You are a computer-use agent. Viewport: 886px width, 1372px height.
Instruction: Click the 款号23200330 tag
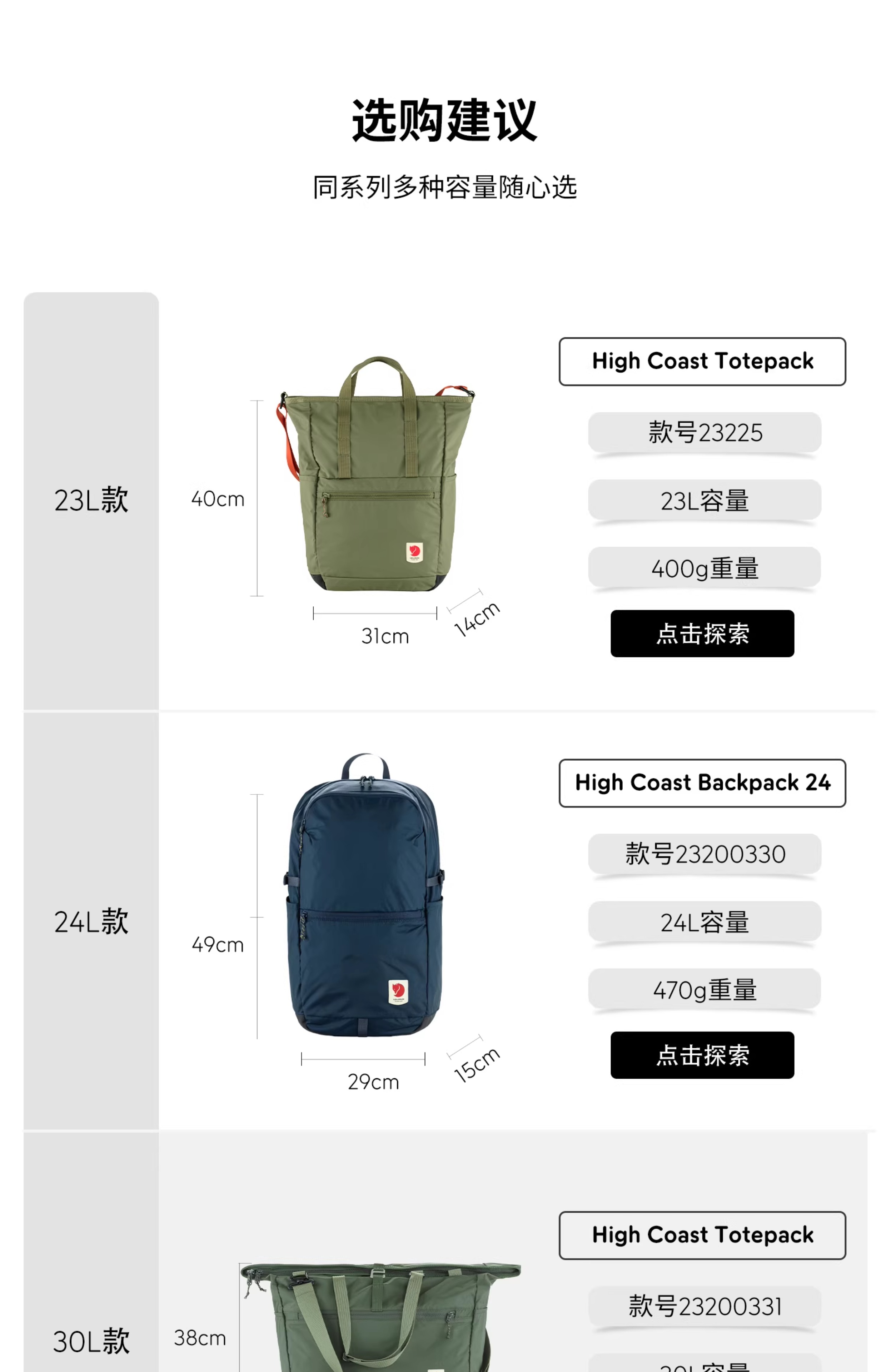click(705, 854)
